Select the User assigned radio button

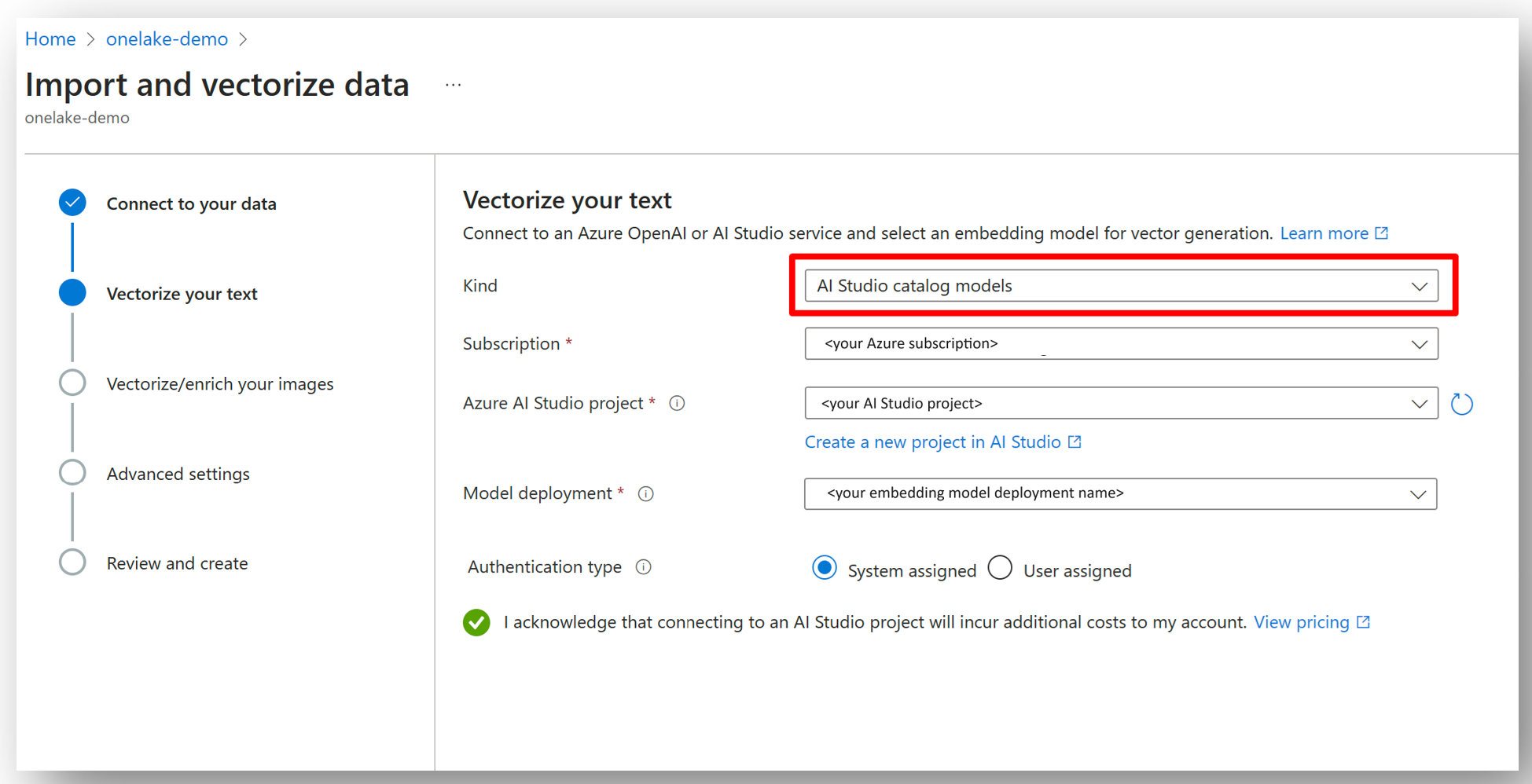tap(1000, 568)
